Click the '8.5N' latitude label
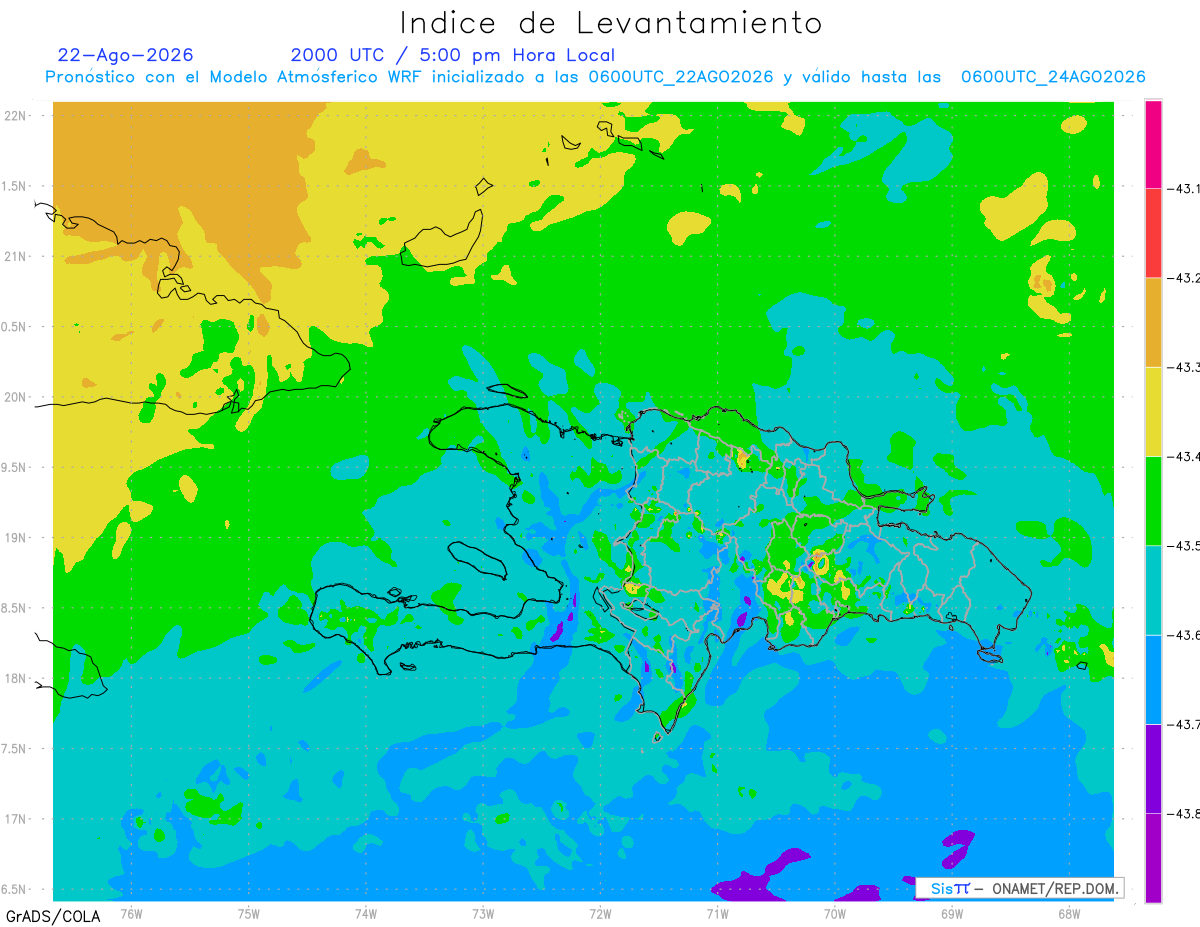This screenshot has width=1200, height=927. click(x=14, y=608)
